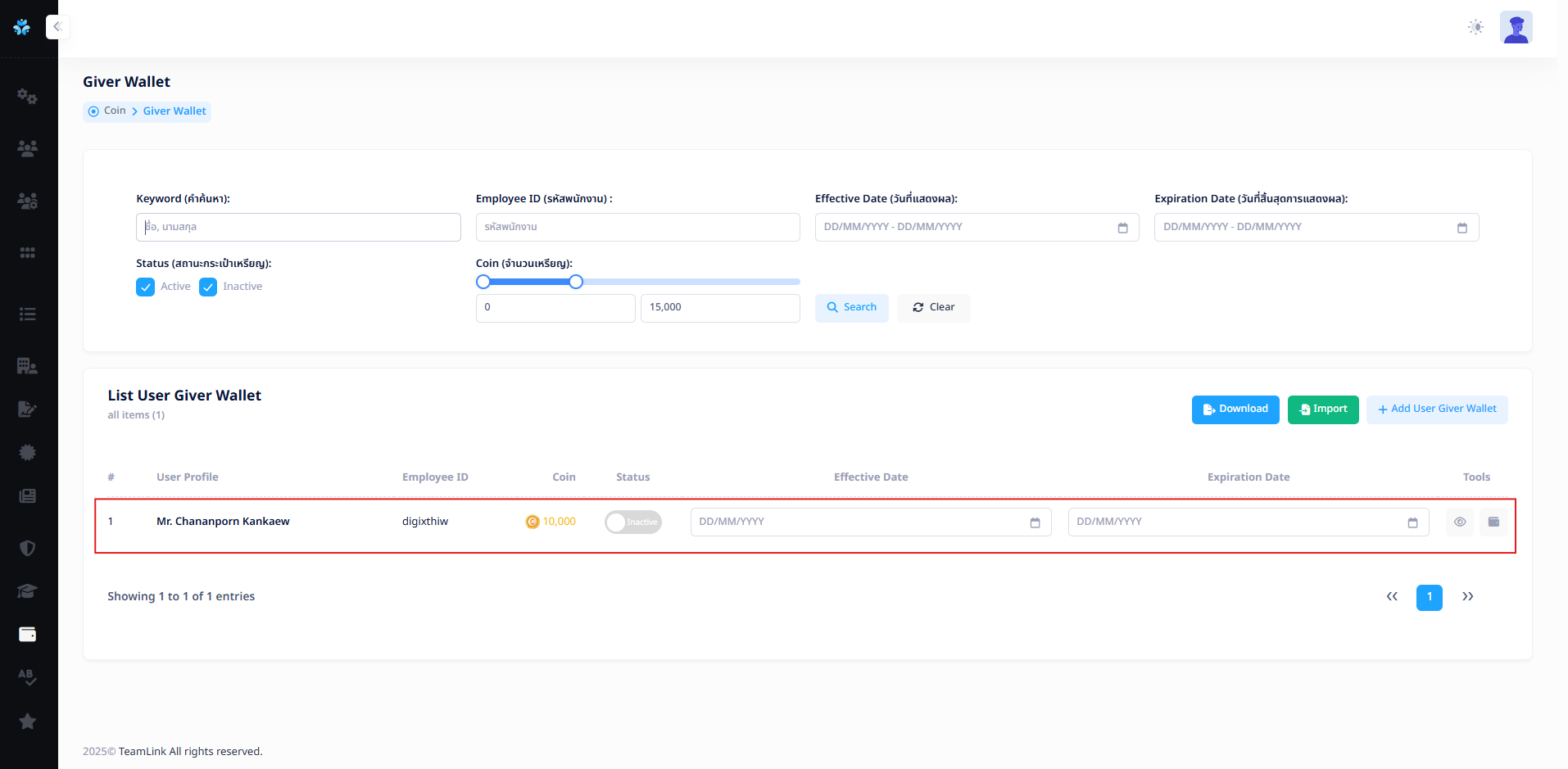
Task: Click Add User Giver Wallet button
Action: coord(1436,409)
